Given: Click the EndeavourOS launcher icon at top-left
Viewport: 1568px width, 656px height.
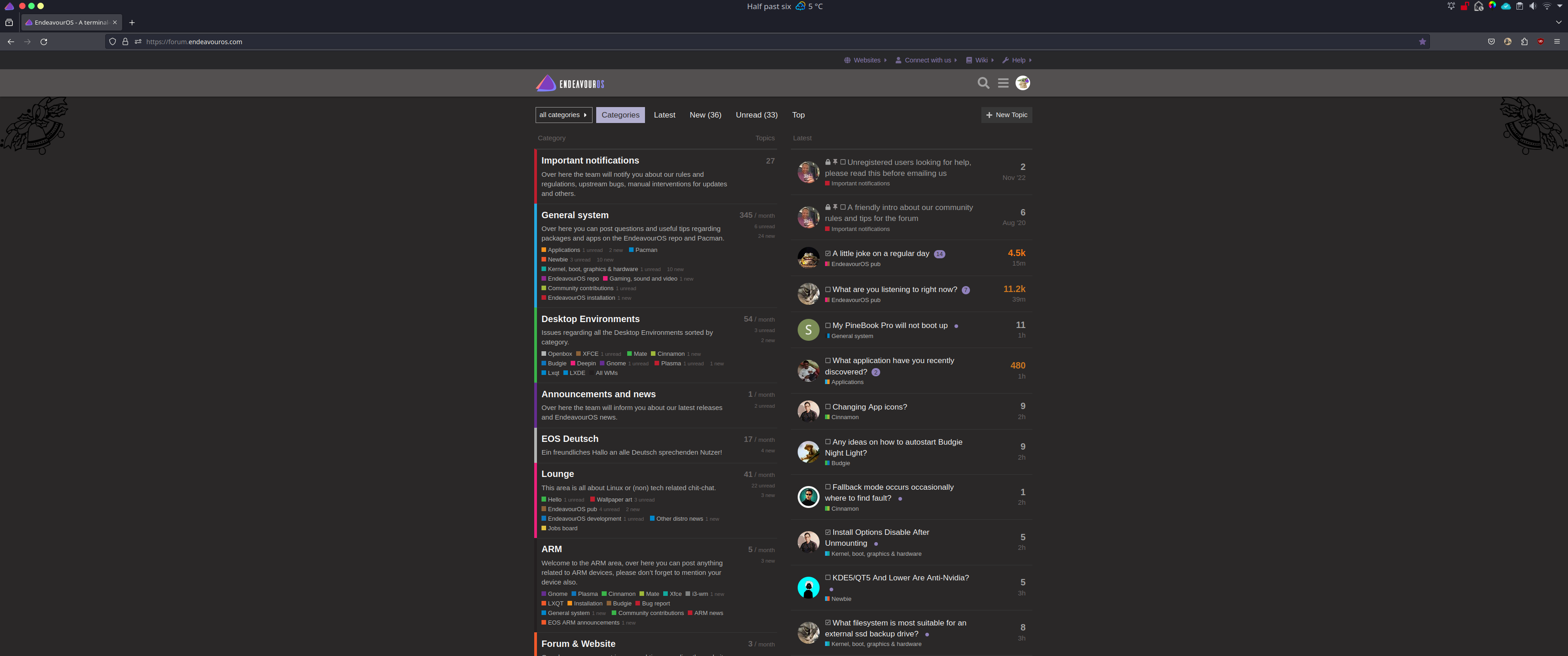Looking at the screenshot, I should click(x=9, y=6).
